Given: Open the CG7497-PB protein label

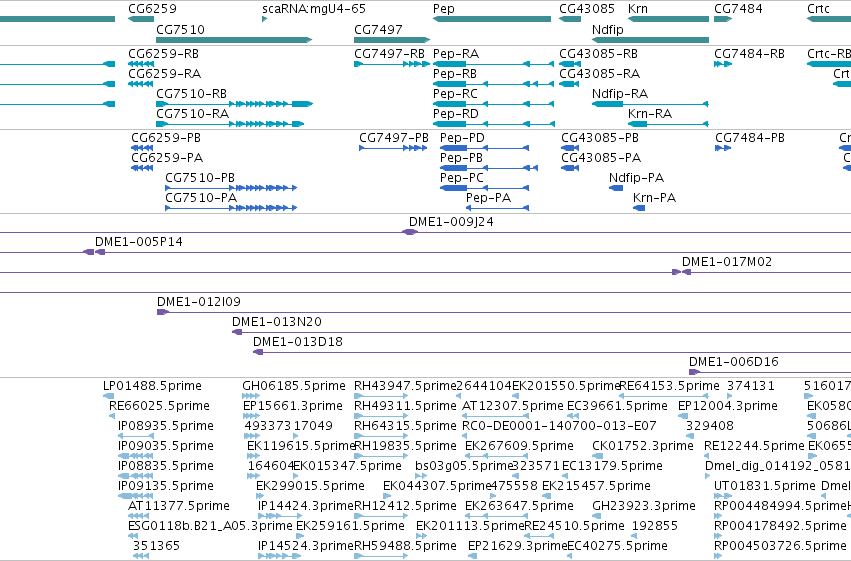Looking at the screenshot, I should coord(394,138).
